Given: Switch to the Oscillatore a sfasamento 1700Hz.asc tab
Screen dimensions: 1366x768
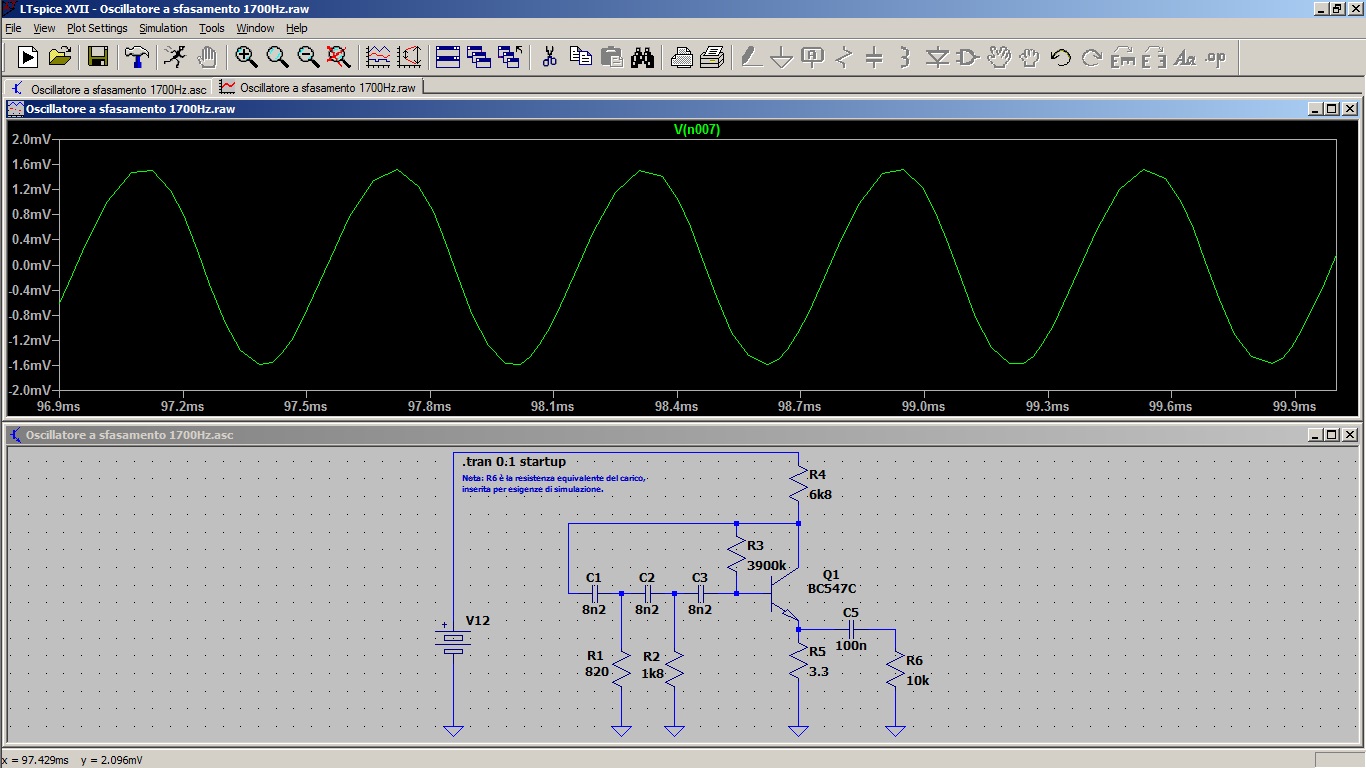Looking at the screenshot, I should pos(109,88).
